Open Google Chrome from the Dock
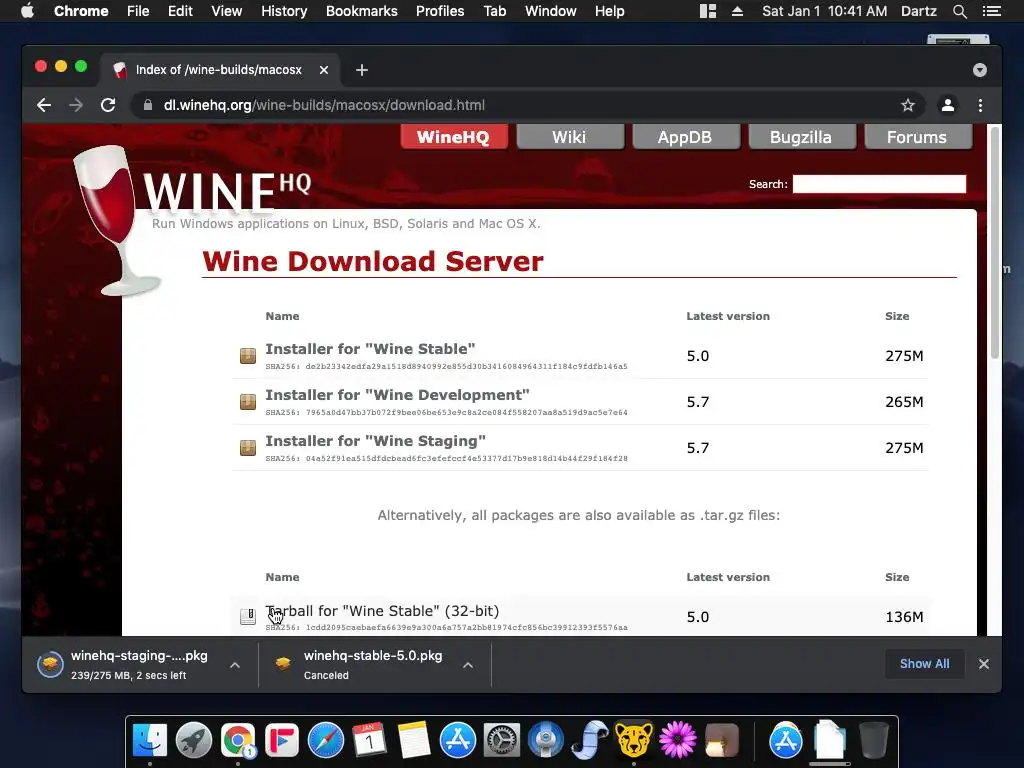Image resolution: width=1024 pixels, height=768 pixels. tap(238, 741)
